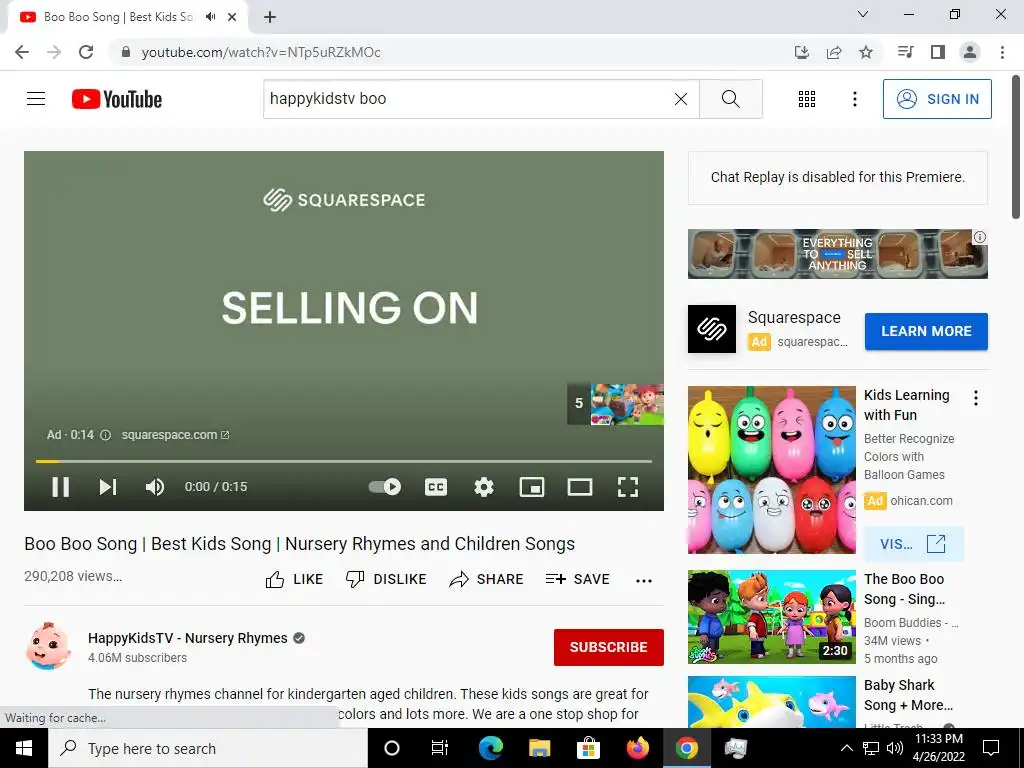The height and width of the screenshot is (768, 1024).
Task: Click the magnifier search button
Action: pyautogui.click(x=731, y=99)
